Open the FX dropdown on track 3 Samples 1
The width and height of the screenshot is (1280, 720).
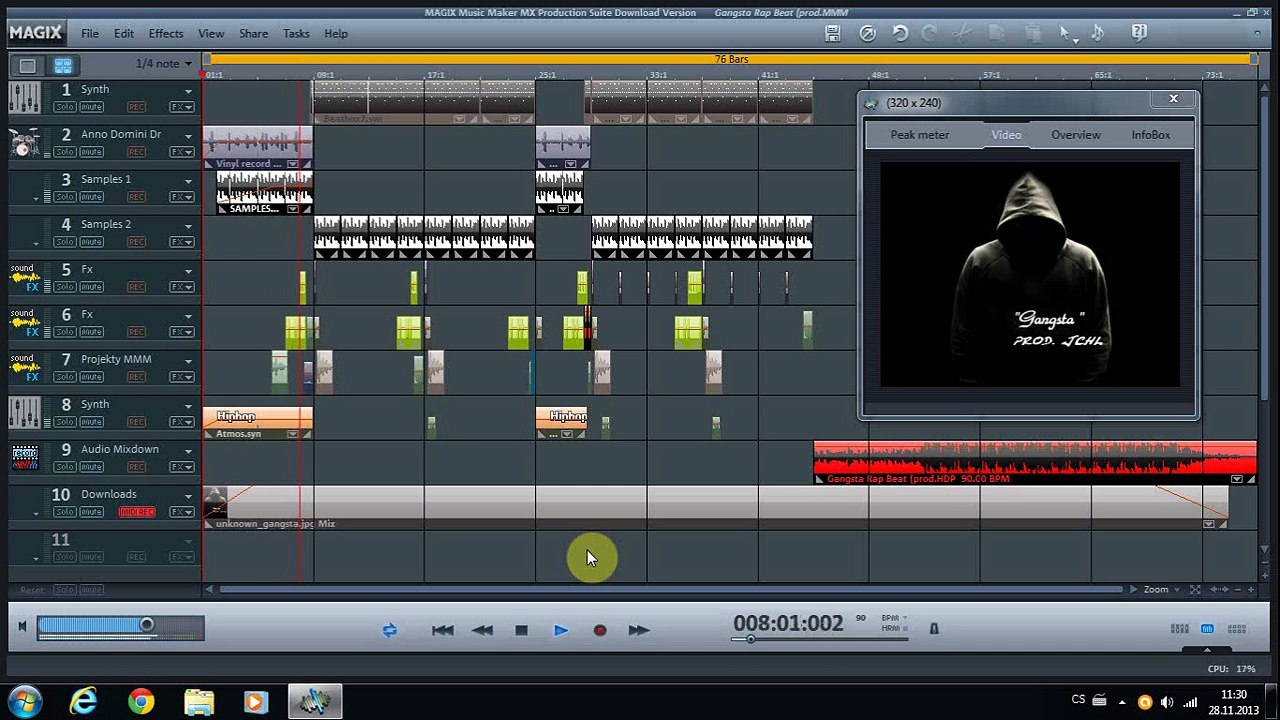182,197
